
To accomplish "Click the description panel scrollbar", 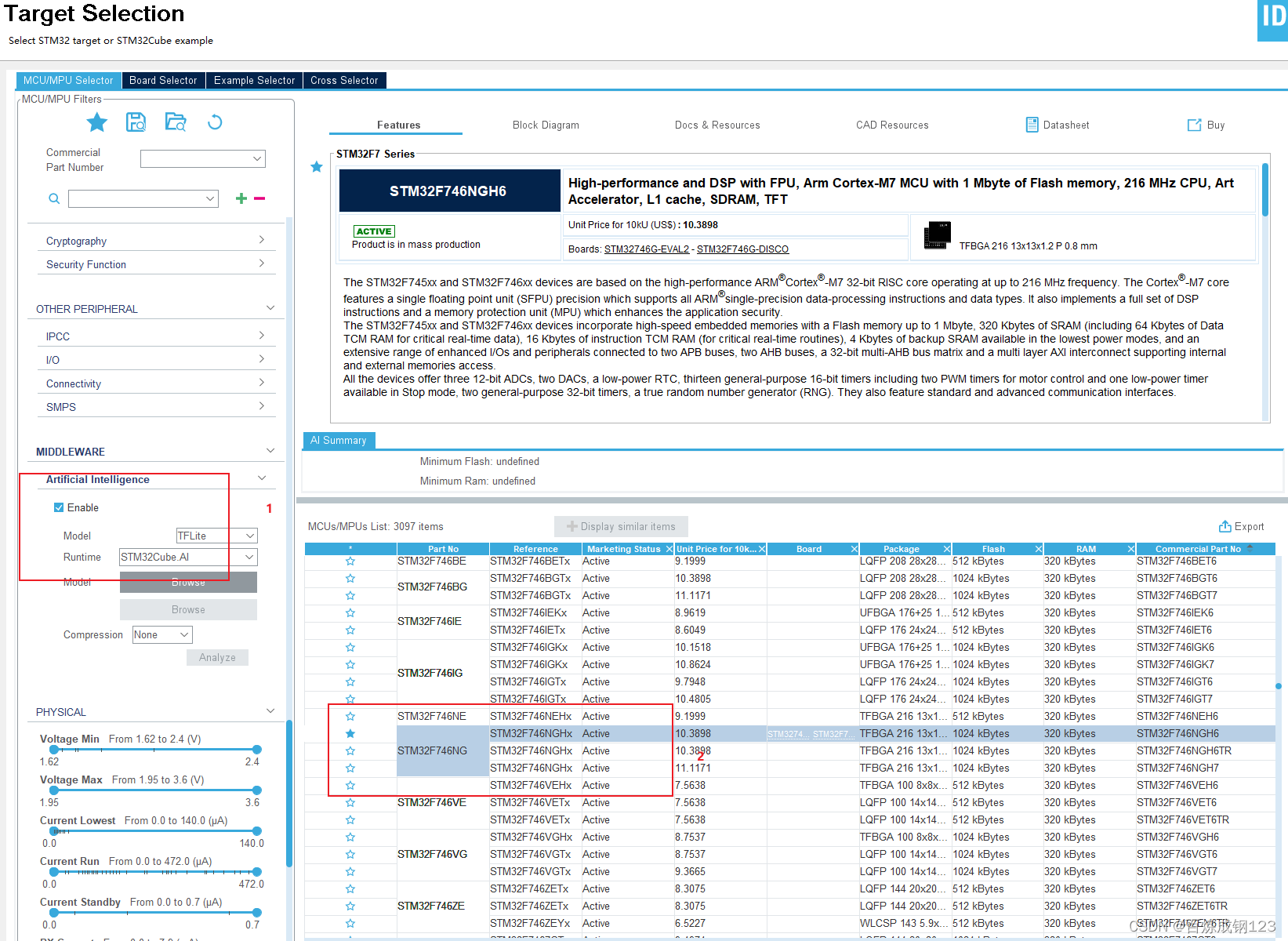I will click(x=1264, y=190).
